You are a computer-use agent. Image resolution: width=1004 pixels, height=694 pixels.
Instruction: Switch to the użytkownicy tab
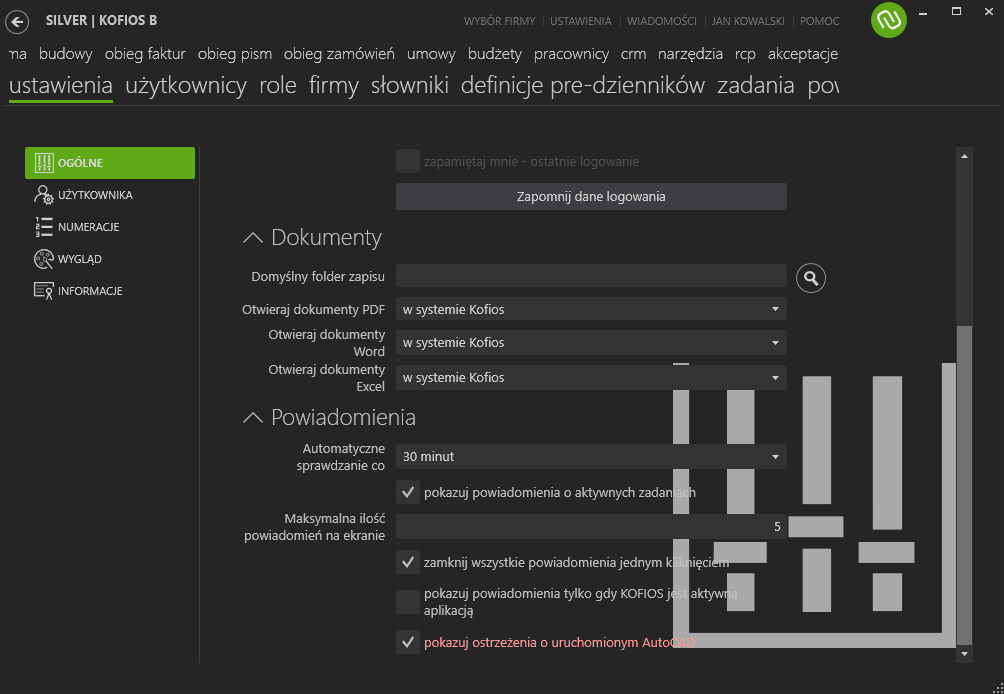[186, 85]
